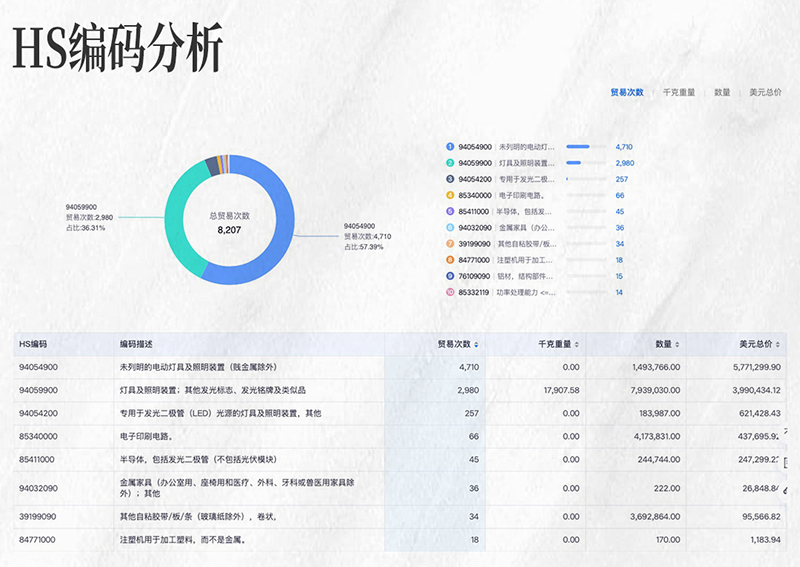800x567 pixels.
Task: Select legend entry 电子印刷电路
Action: [x=521, y=195]
